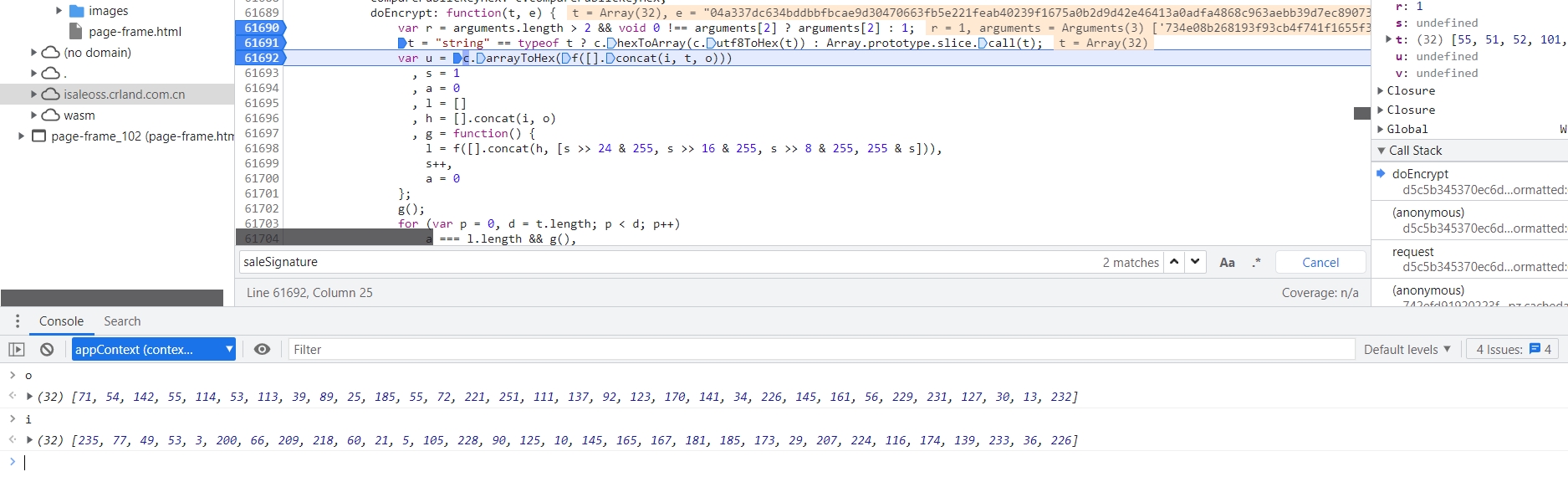This screenshot has height=477, width=1568.
Task: Expand console array starting with 235
Action: [x=30, y=440]
